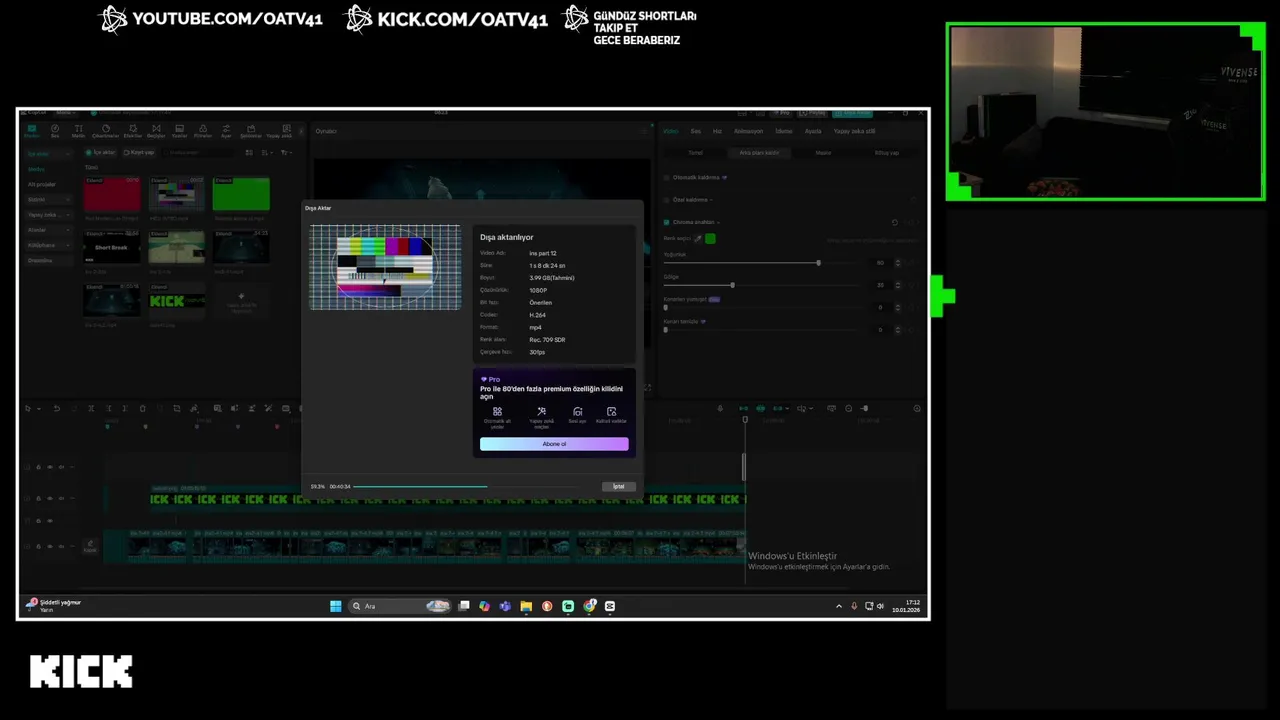Open the Maske sub-tab
The width and height of the screenshot is (1280, 720).
823,153
